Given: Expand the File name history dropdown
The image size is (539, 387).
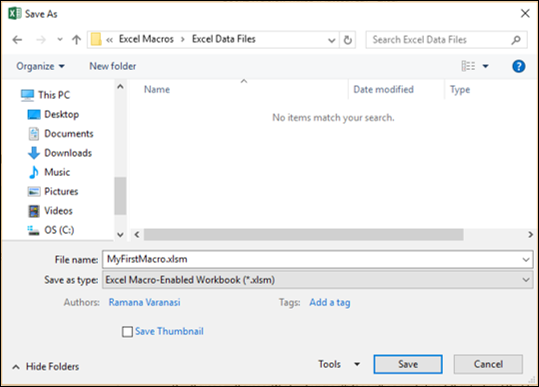Looking at the screenshot, I should pos(526,259).
